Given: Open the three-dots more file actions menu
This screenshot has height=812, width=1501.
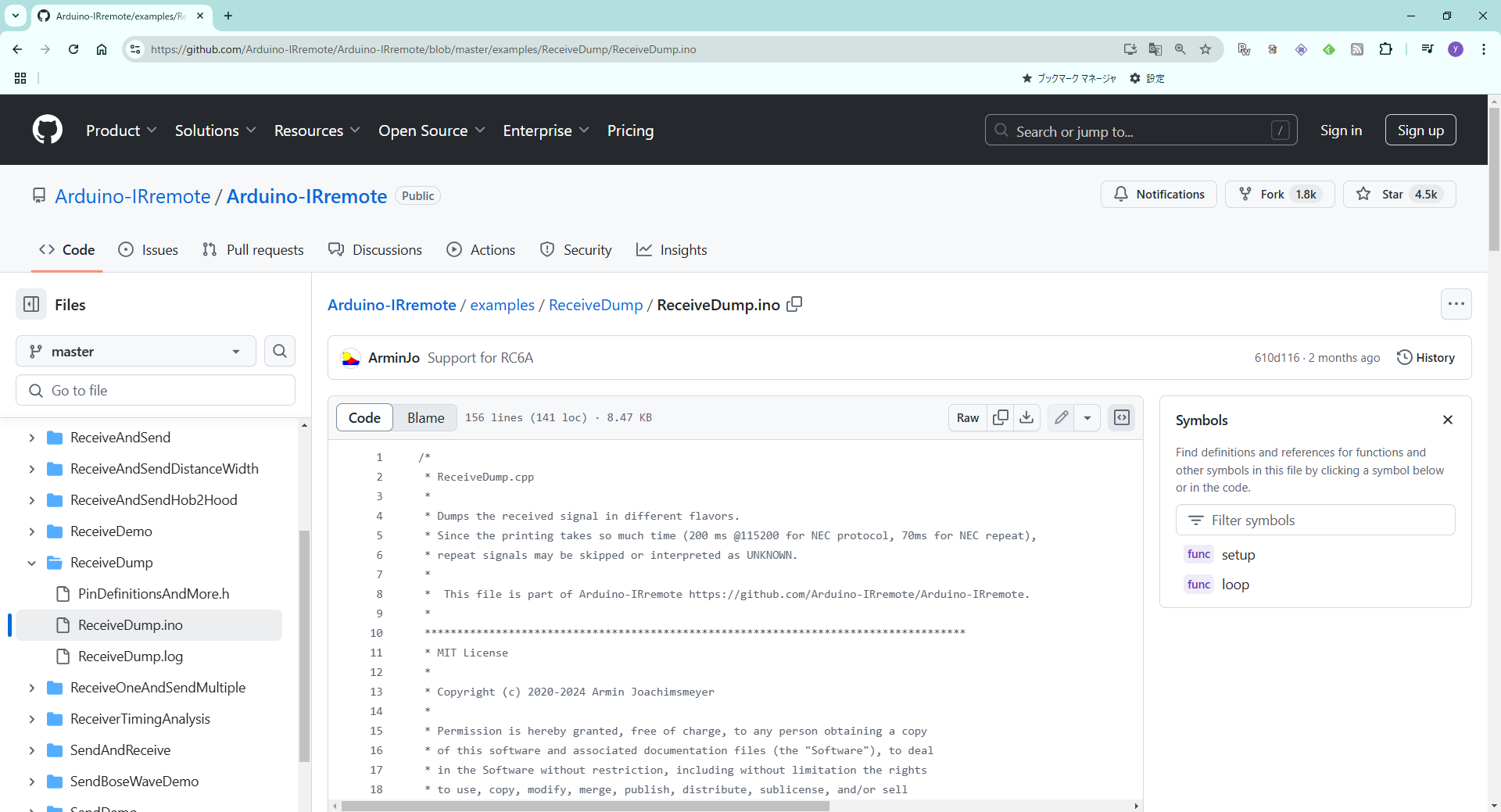Looking at the screenshot, I should coord(1456,304).
